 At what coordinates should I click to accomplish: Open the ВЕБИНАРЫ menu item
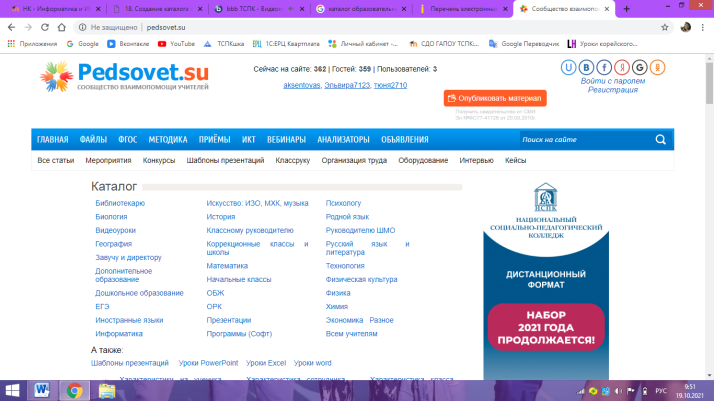[x=286, y=140]
